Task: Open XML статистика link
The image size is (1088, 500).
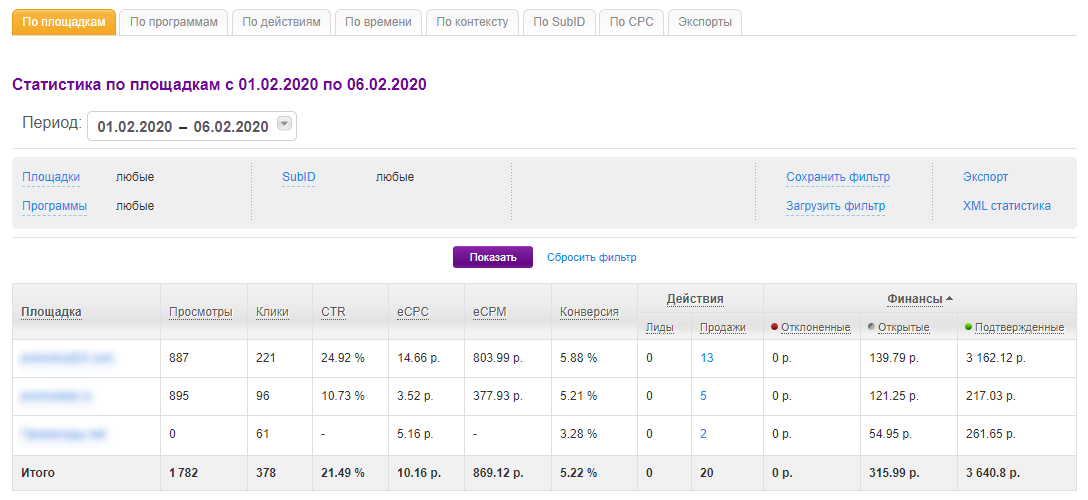Action: point(1006,206)
